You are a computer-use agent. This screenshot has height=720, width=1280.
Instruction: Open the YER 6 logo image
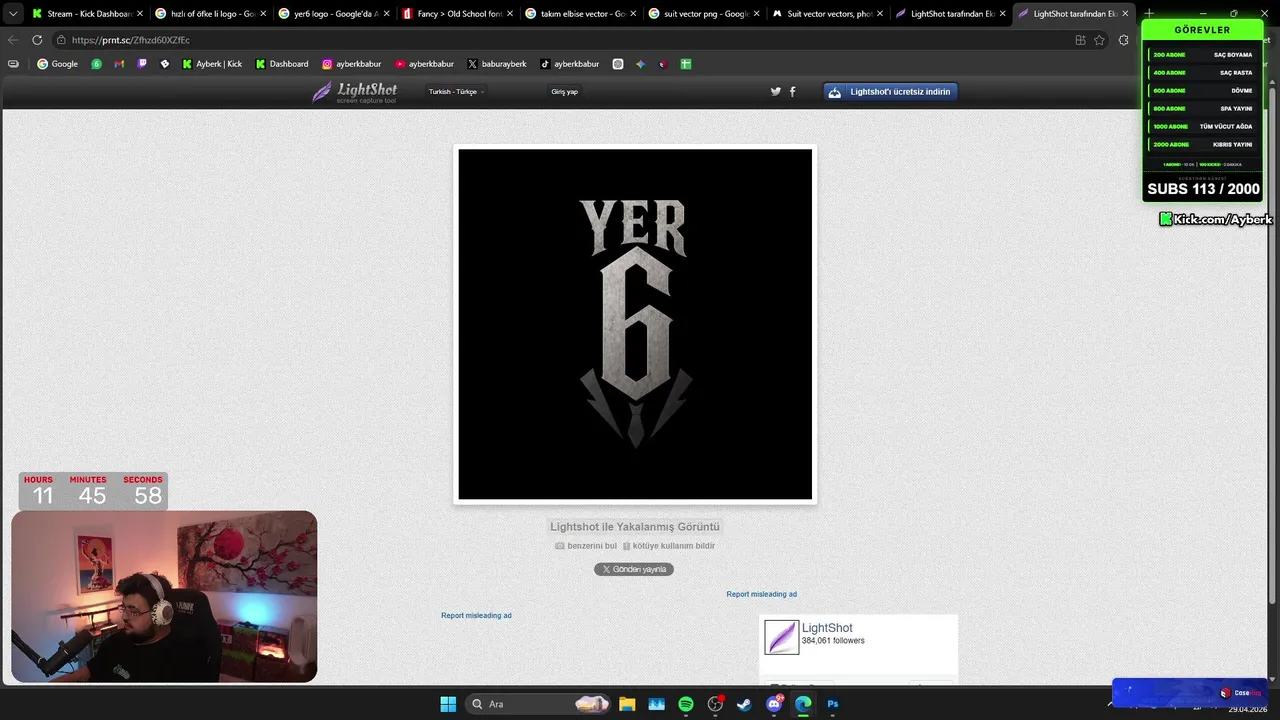click(x=635, y=324)
